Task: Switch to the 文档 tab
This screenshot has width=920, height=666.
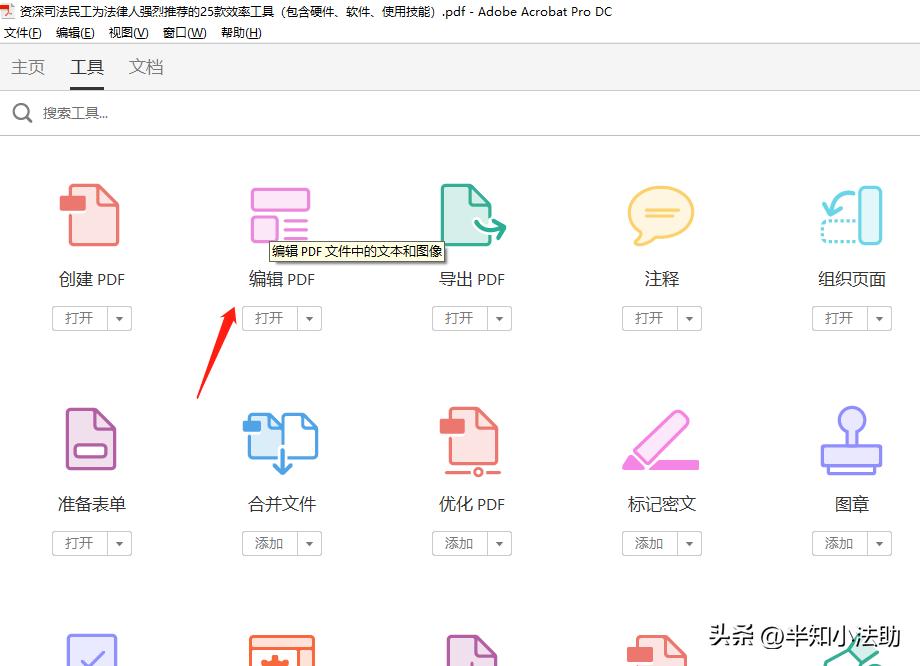Action: coord(145,67)
